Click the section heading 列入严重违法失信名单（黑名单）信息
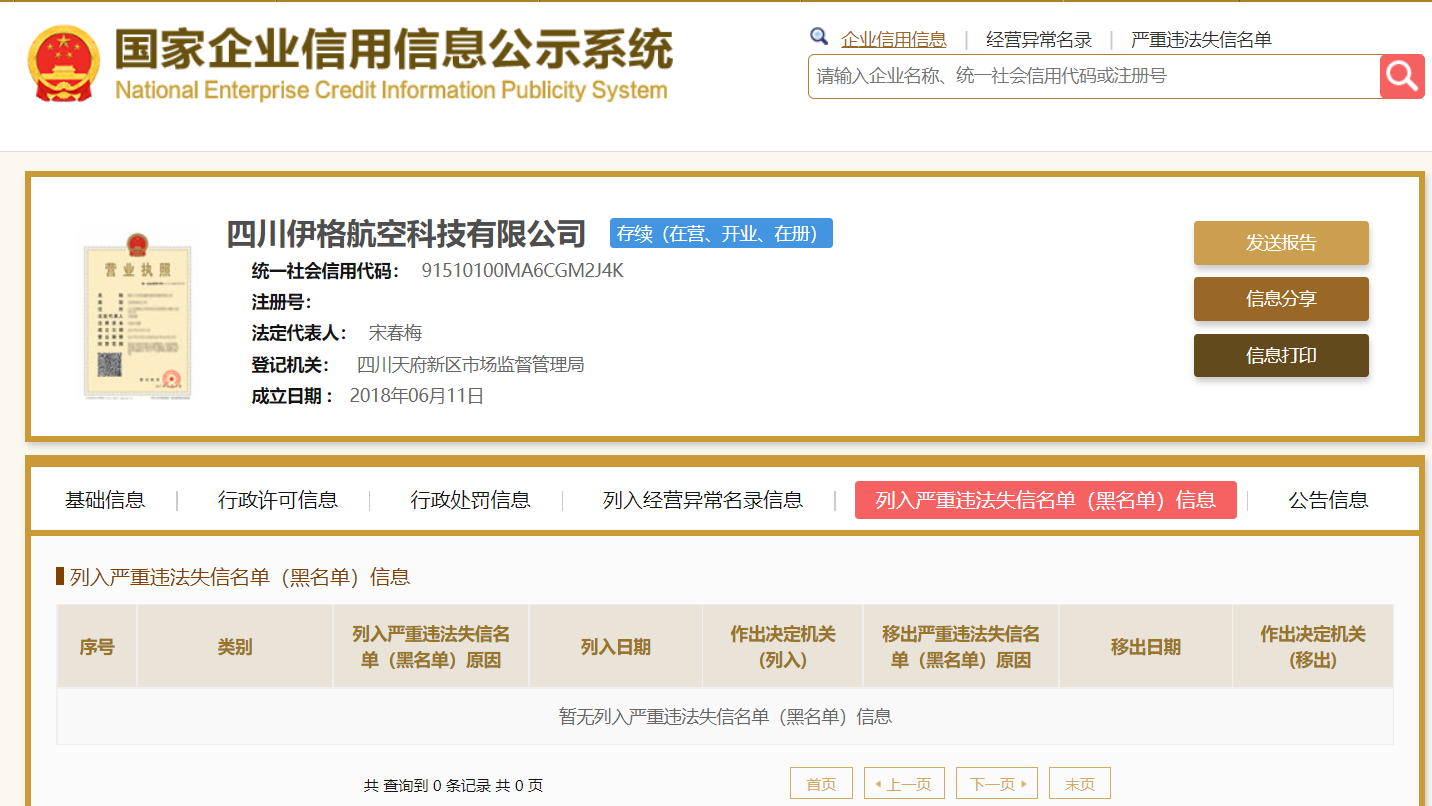1432x806 pixels. (240, 577)
